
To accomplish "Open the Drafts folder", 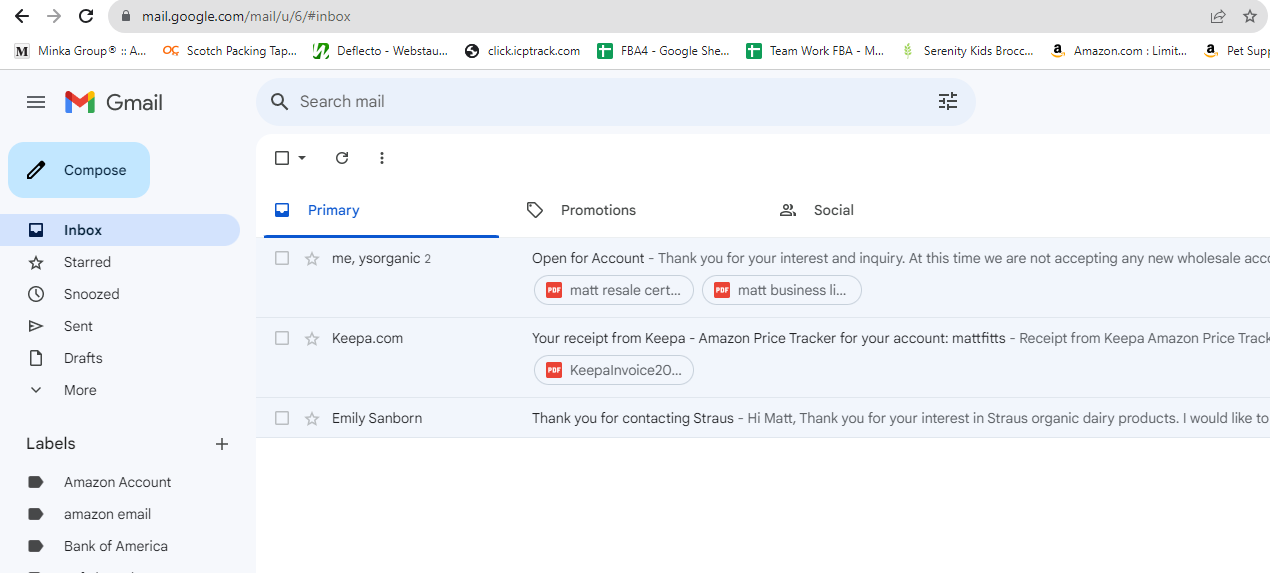I will pyautogui.click(x=120, y=358).
